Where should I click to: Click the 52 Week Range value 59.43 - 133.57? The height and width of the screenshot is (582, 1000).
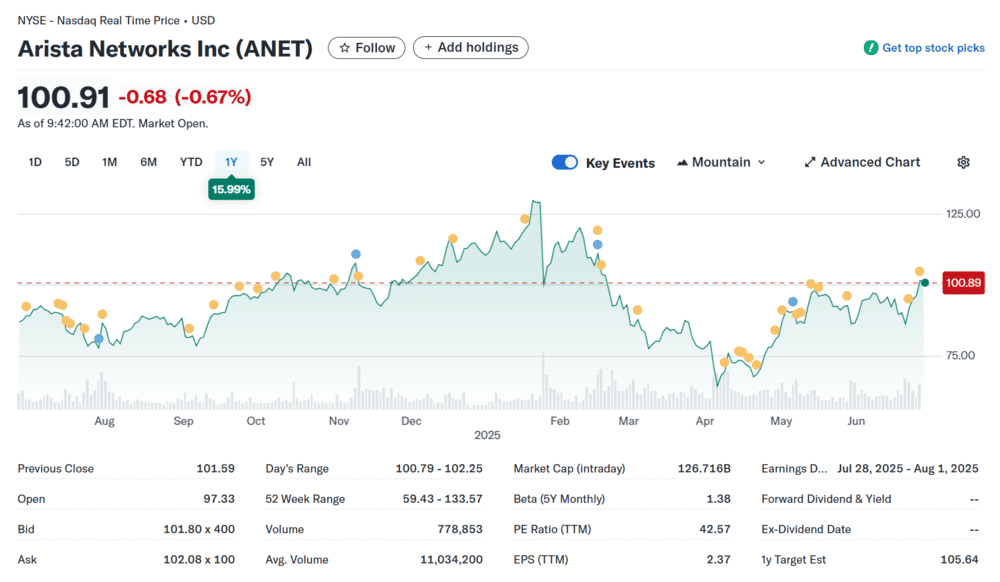[443, 499]
